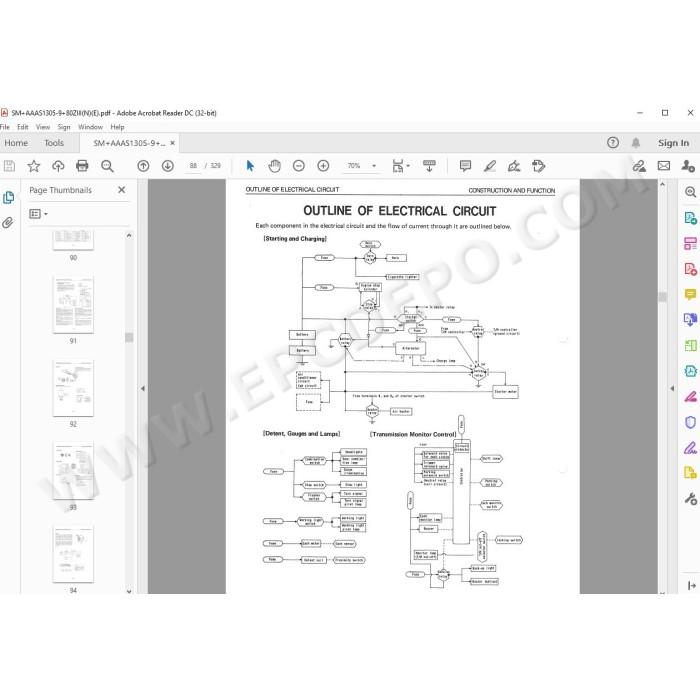
Task: Open Page Thumbnails pane icon in left rail
Action: coord(8,197)
